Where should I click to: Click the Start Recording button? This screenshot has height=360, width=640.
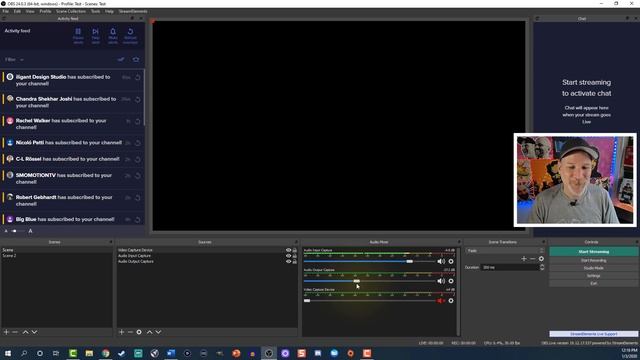(593, 260)
